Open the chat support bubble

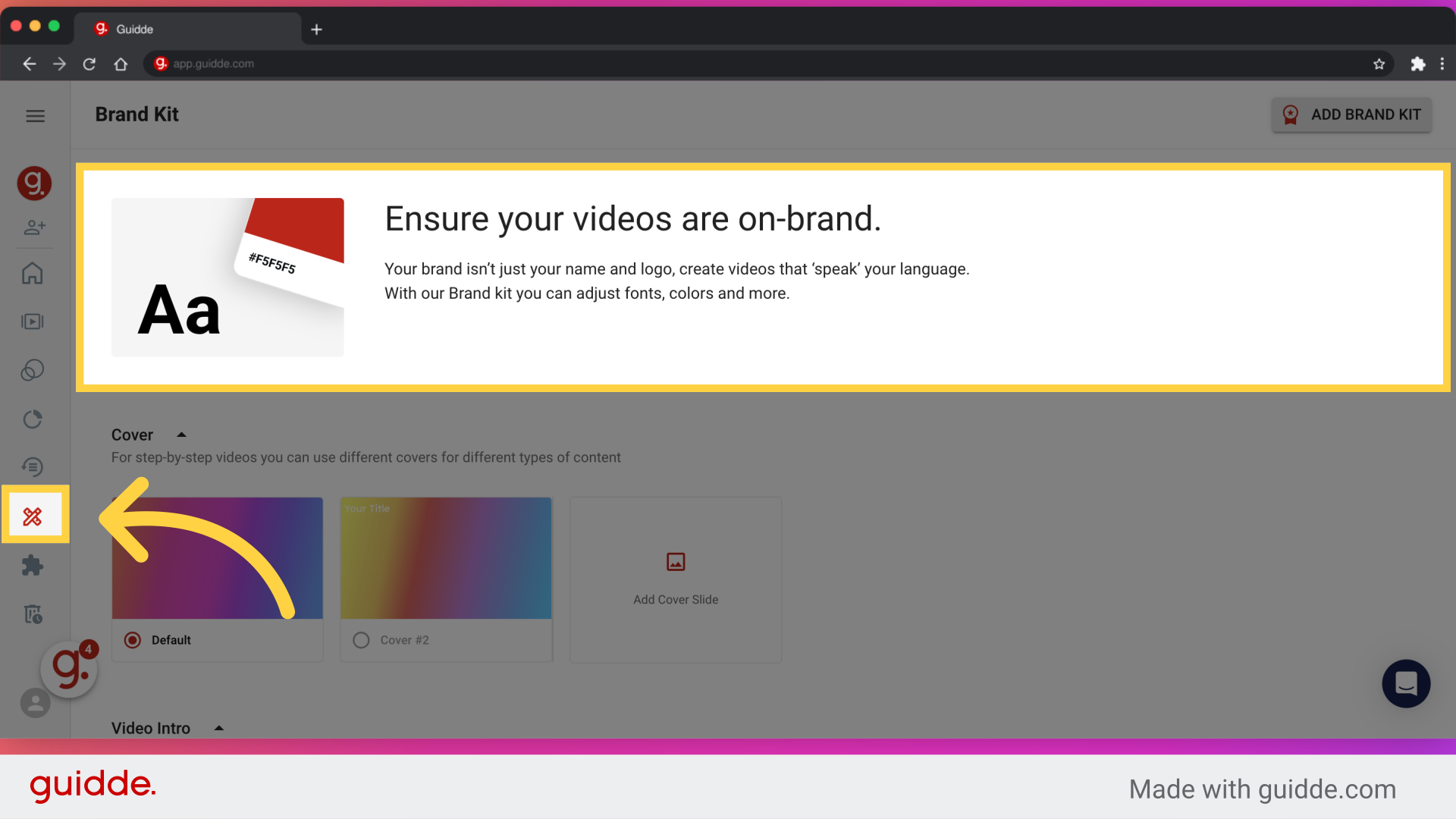(1405, 683)
